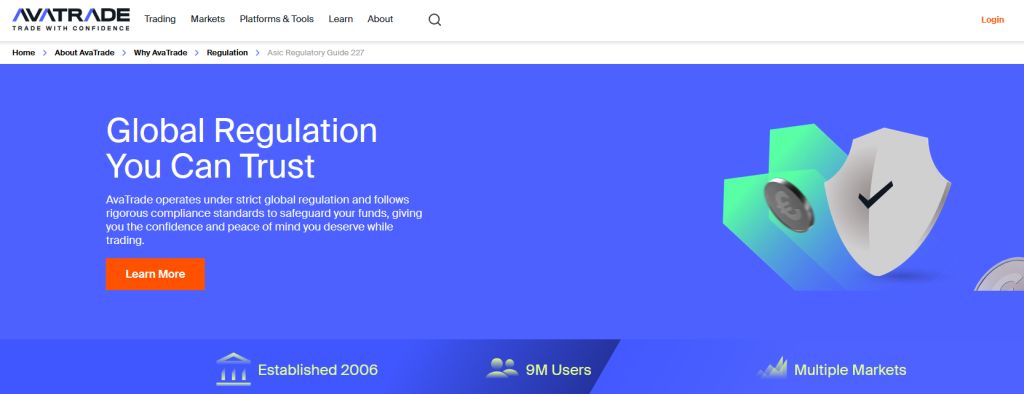Image resolution: width=1024 pixels, height=394 pixels.
Task: Open About AvaTrade breadcrumb
Action: pos(85,52)
